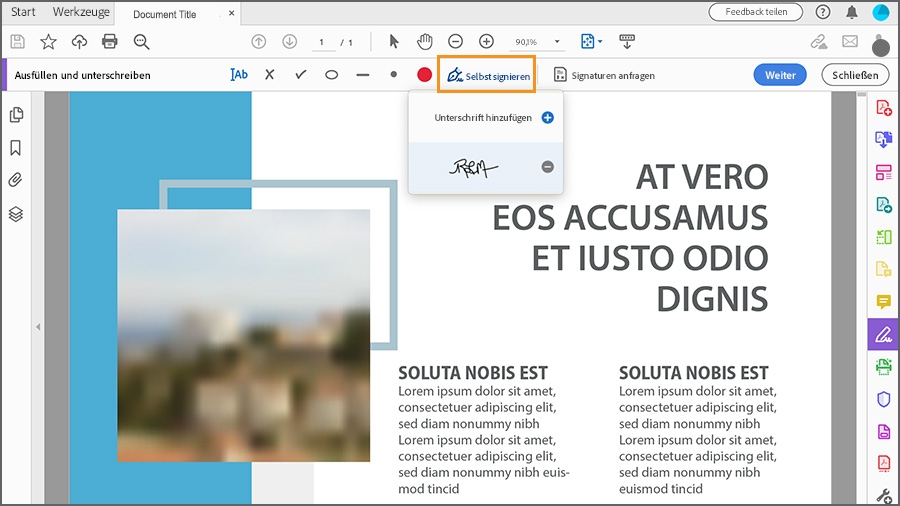
Task: Select the saved handwritten signature
Action: pyautogui.click(x=474, y=167)
